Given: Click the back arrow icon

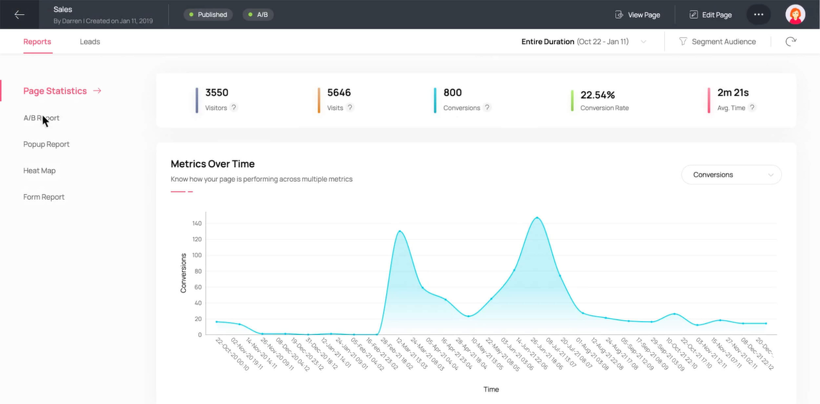Looking at the screenshot, I should [x=19, y=15].
